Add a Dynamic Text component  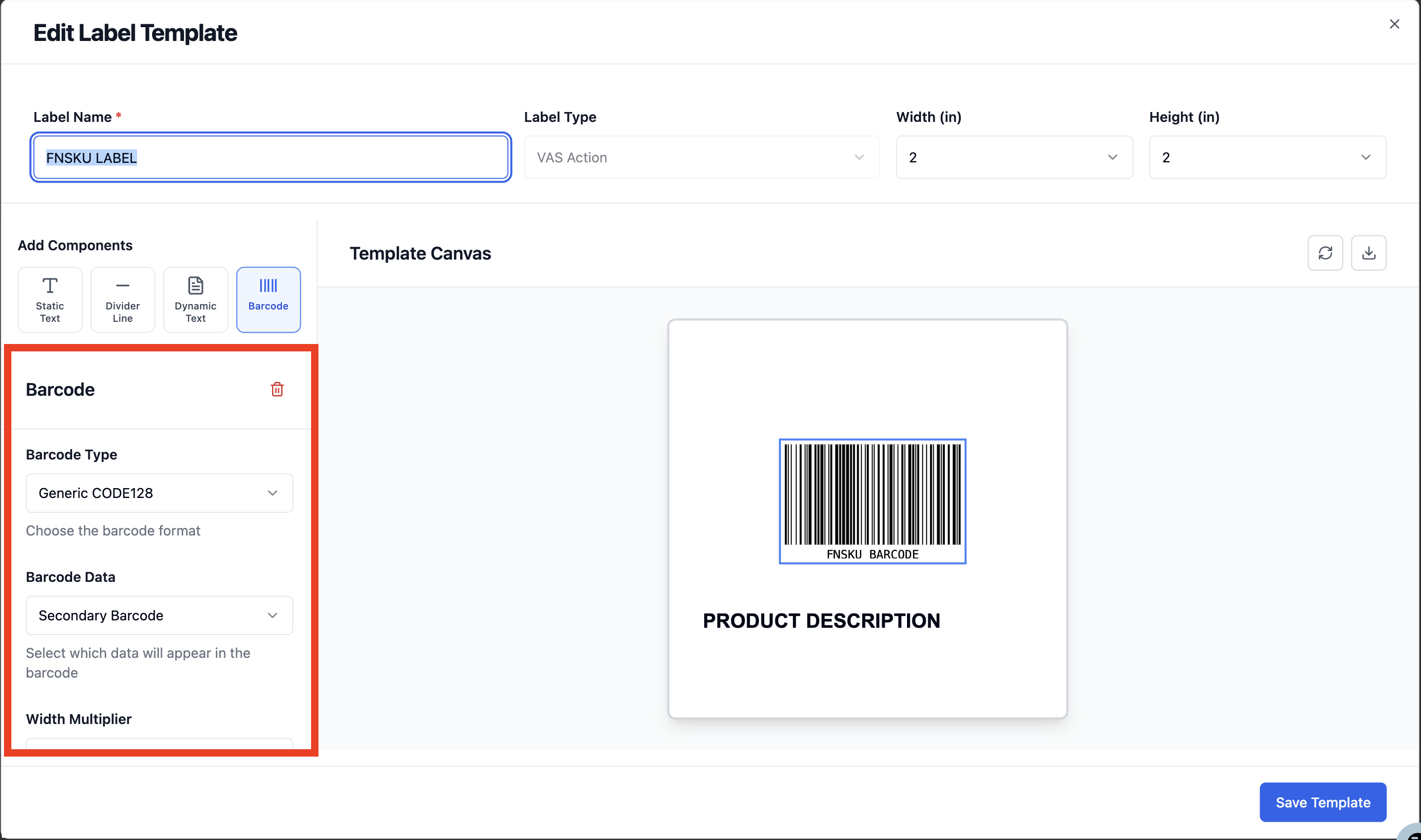click(196, 300)
